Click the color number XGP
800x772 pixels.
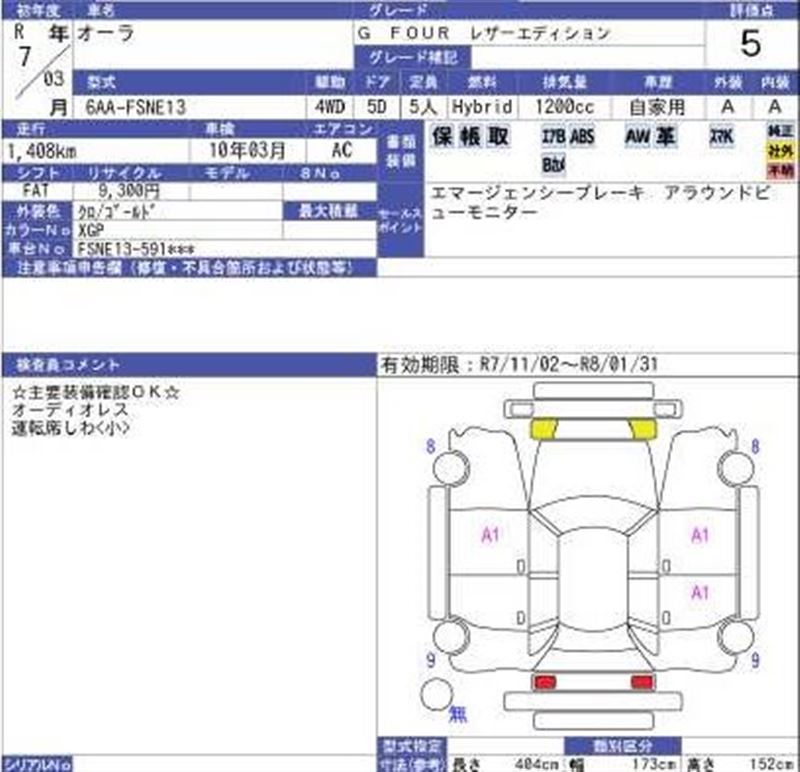[x=91, y=231]
